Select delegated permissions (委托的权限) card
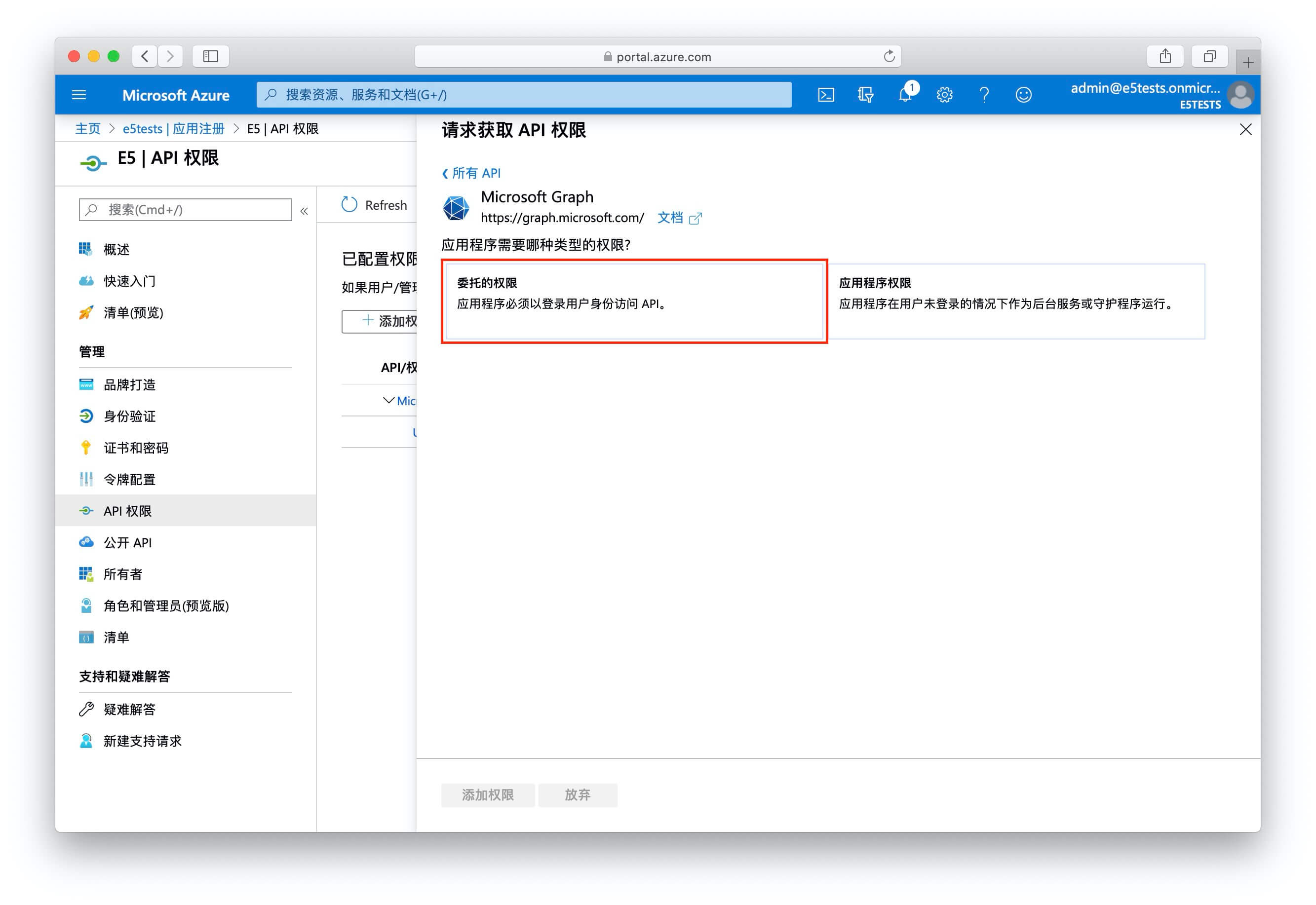 (x=634, y=301)
